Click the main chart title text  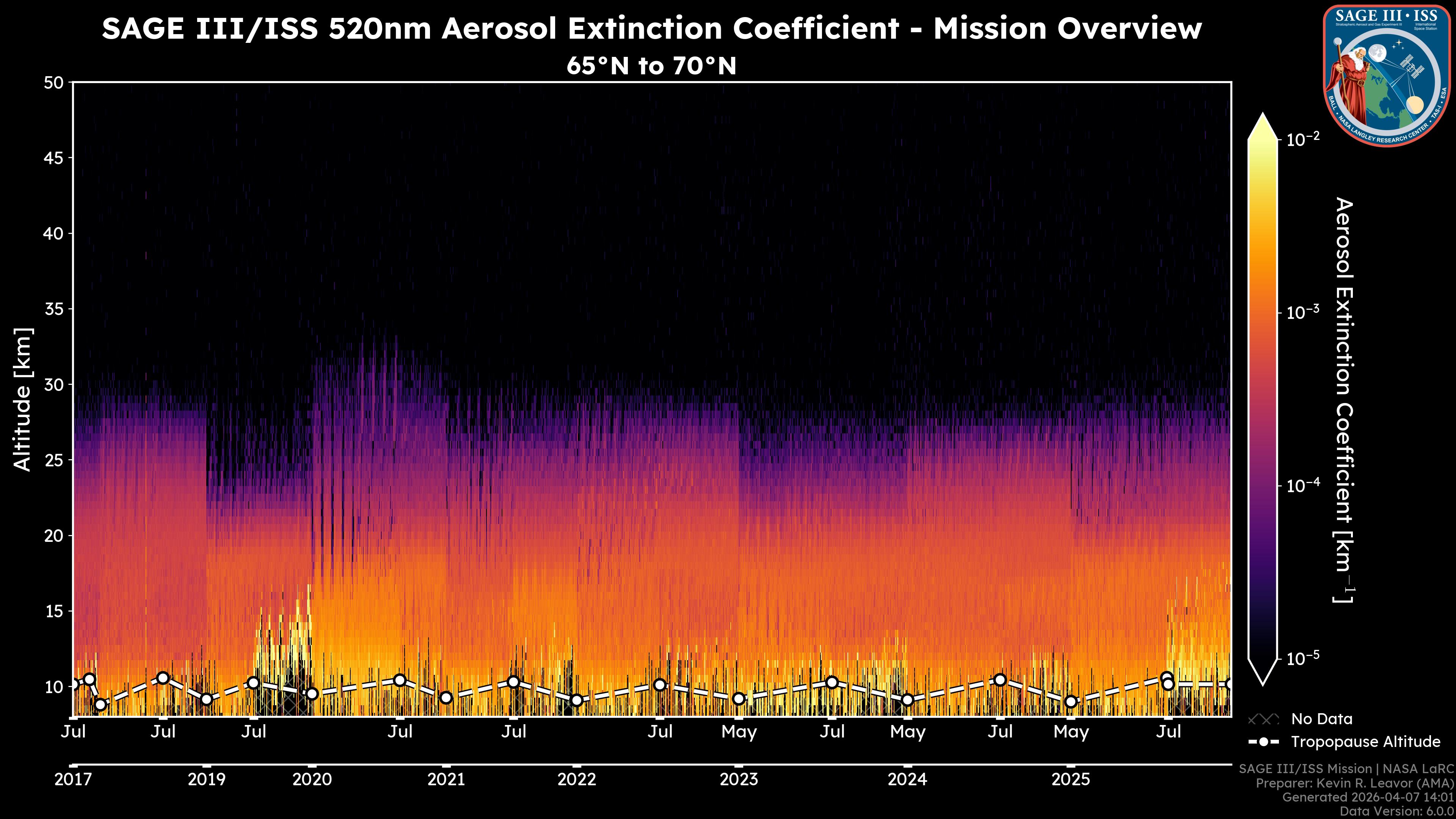651,28
